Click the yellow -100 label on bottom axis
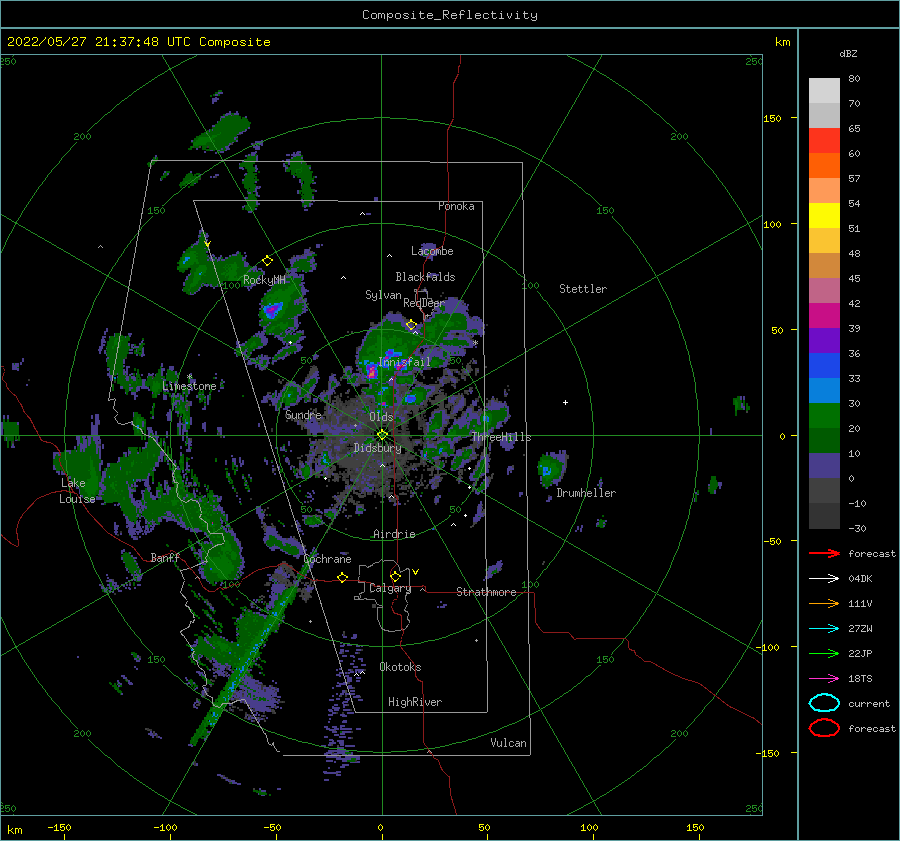This screenshot has height=841, width=900. click(x=165, y=828)
